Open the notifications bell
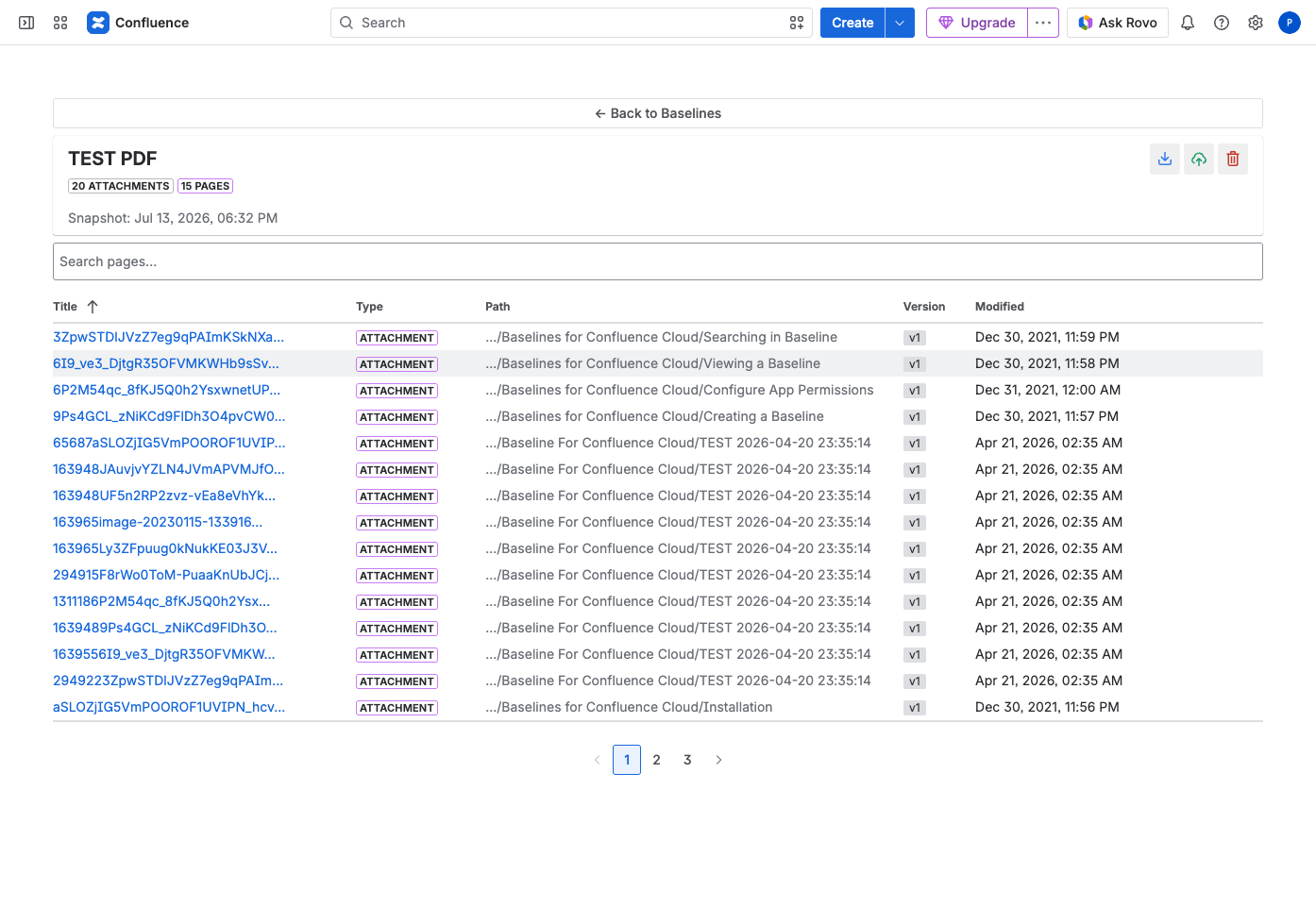The image size is (1316, 908). [x=1188, y=23]
